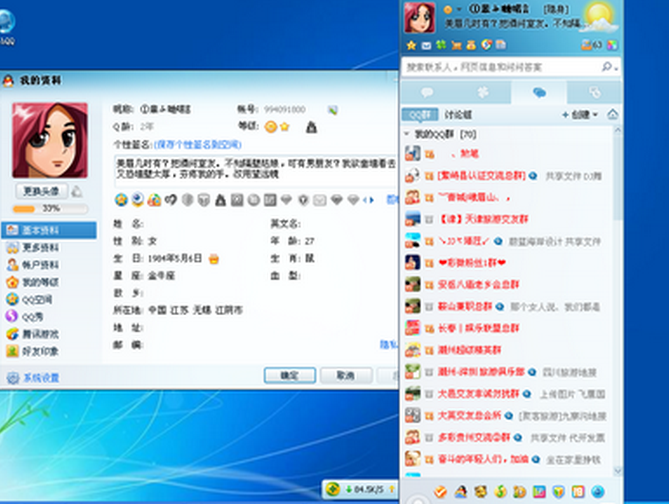Open the QQ pet bear icon in bottom toolbar
This screenshot has width=669, height=504.
click(x=480, y=492)
